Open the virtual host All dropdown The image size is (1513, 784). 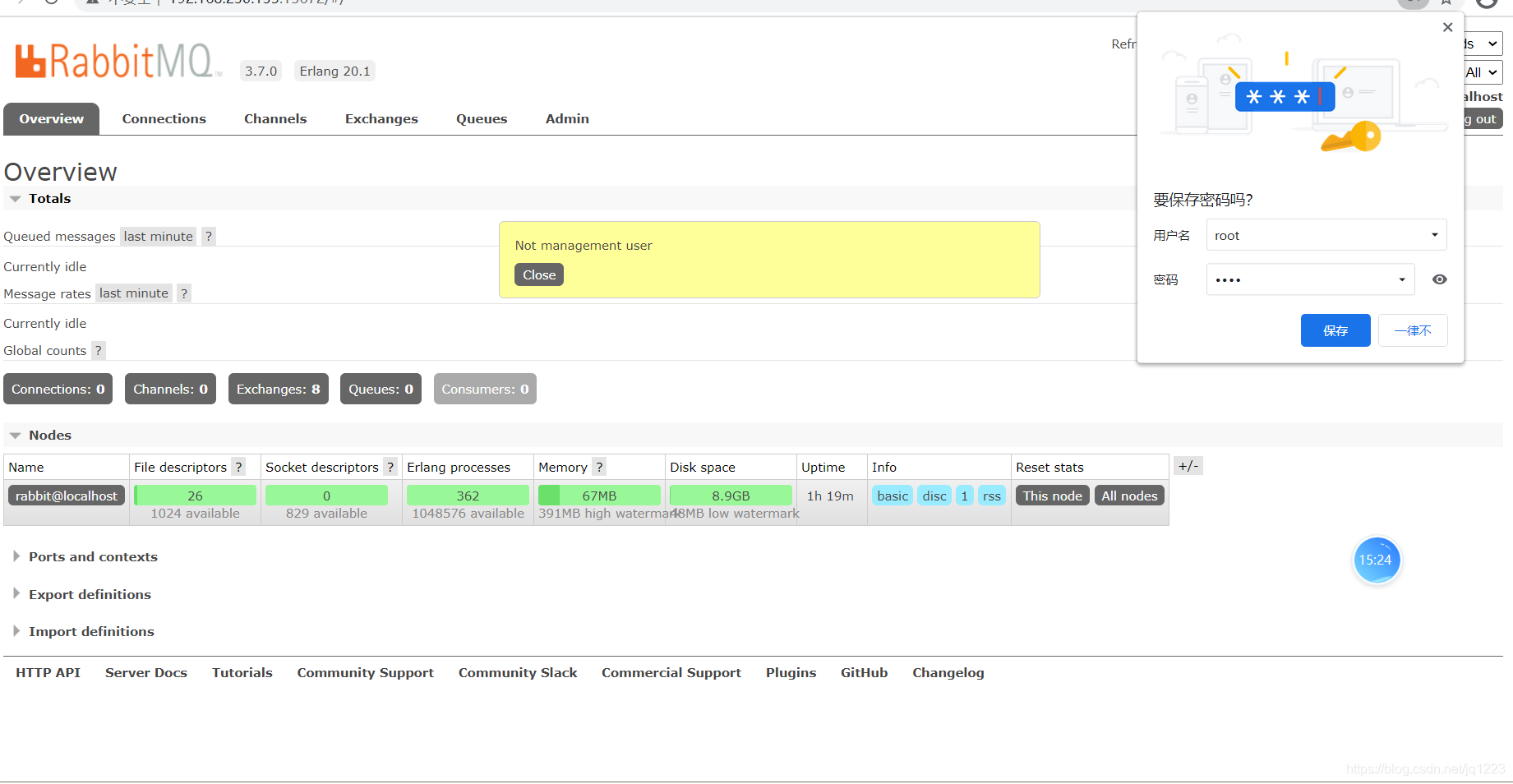click(1483, 72)
